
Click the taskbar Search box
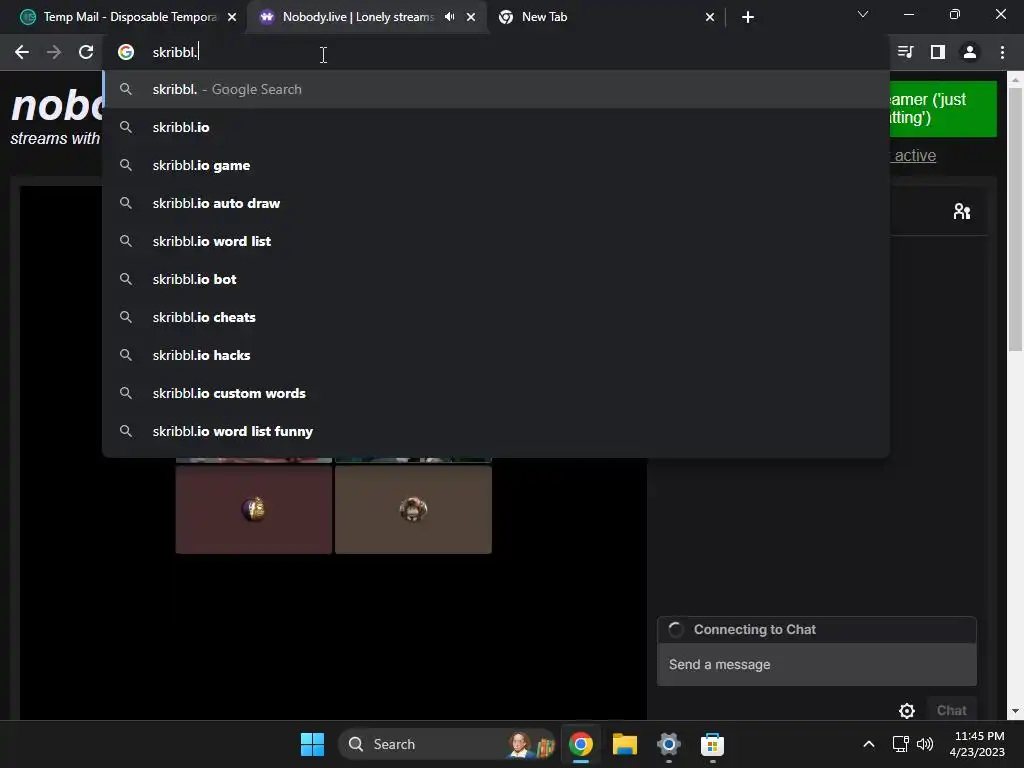446,744
